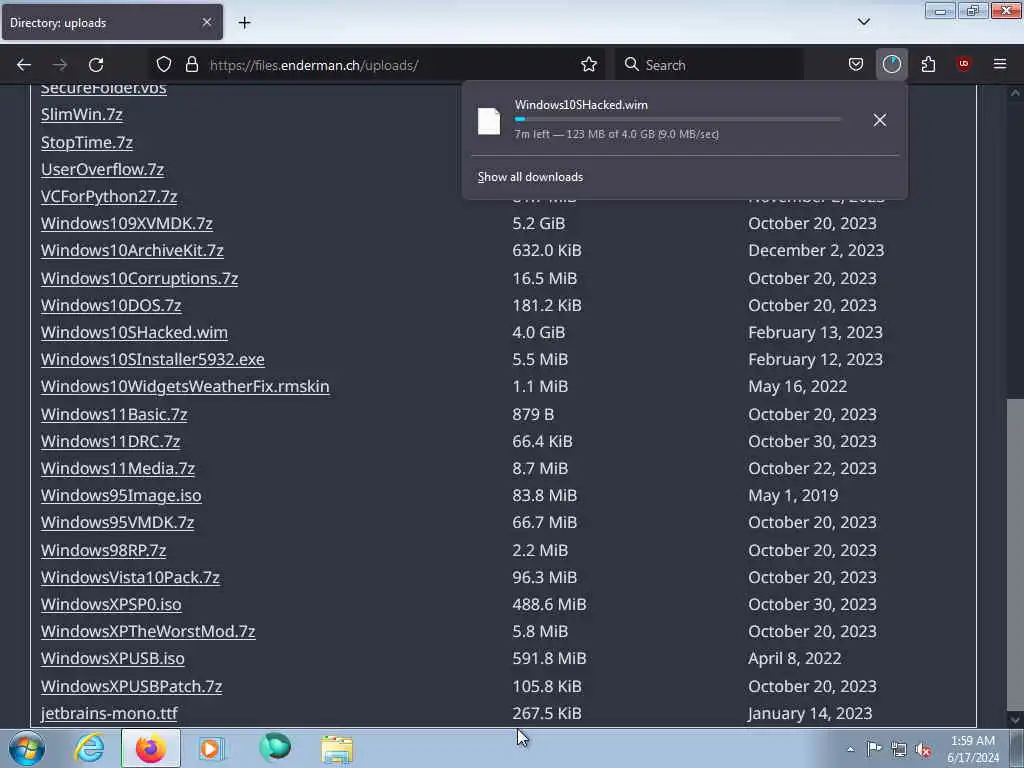Open the SlimWin.7z link
This screenshot has height=768, width=1024.
[82, 114]
